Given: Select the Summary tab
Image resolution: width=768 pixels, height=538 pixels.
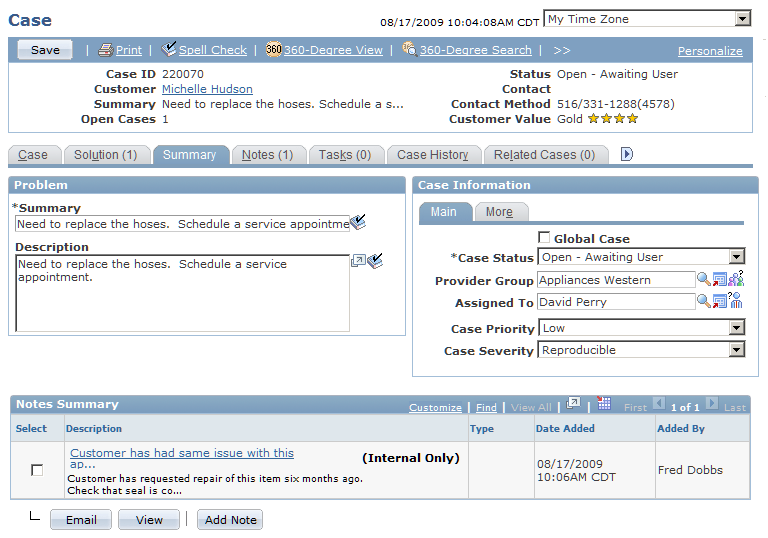Looking at the screenshot, I should point(190,155).
